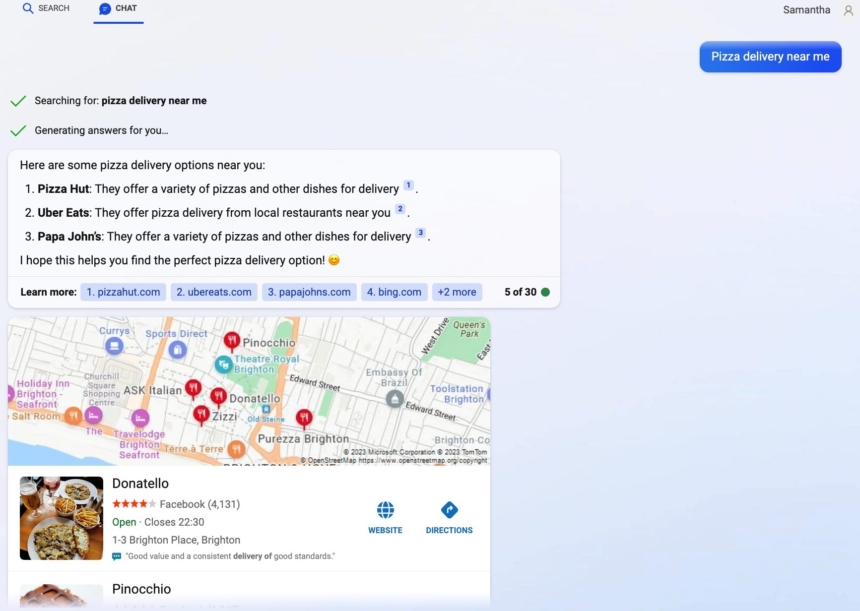Open Donatello's food photo thumbnail
860x611 pixels.
[x=60, y=518]
